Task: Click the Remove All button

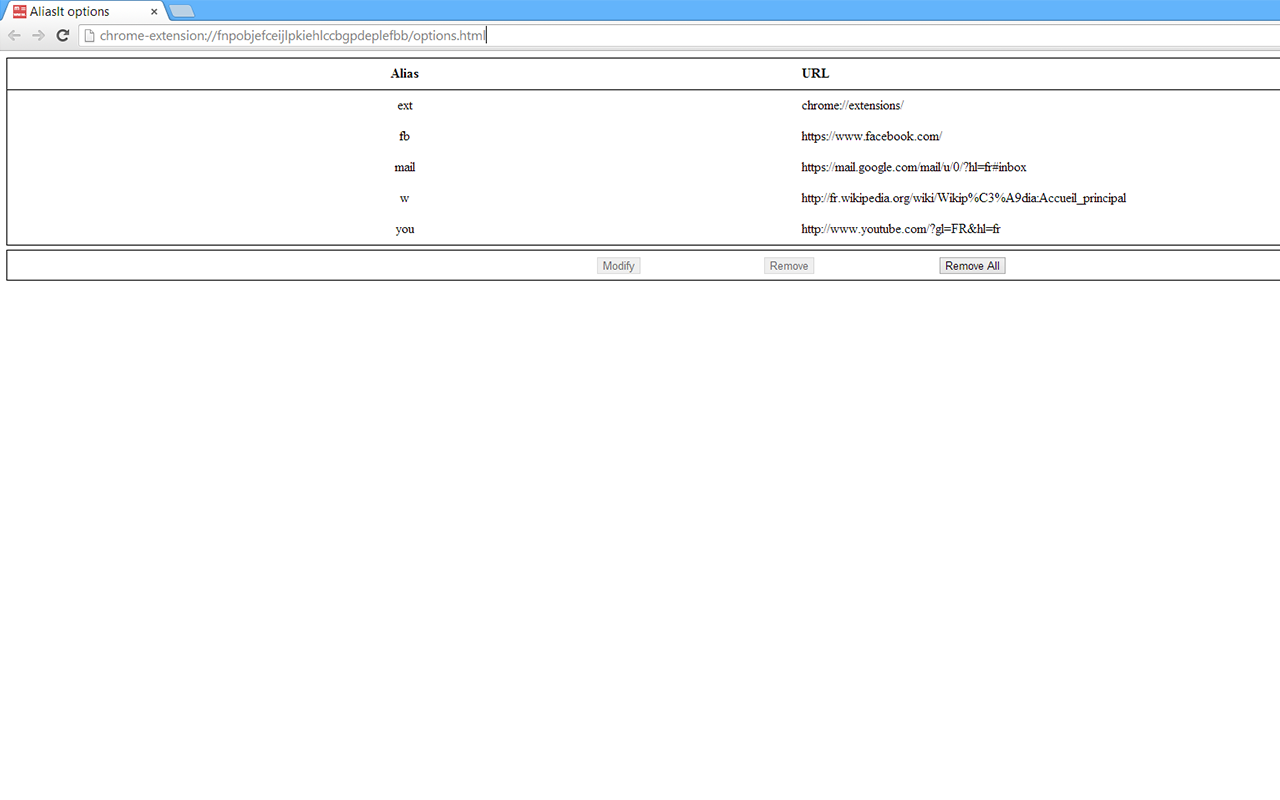Action: click(972, 266)
